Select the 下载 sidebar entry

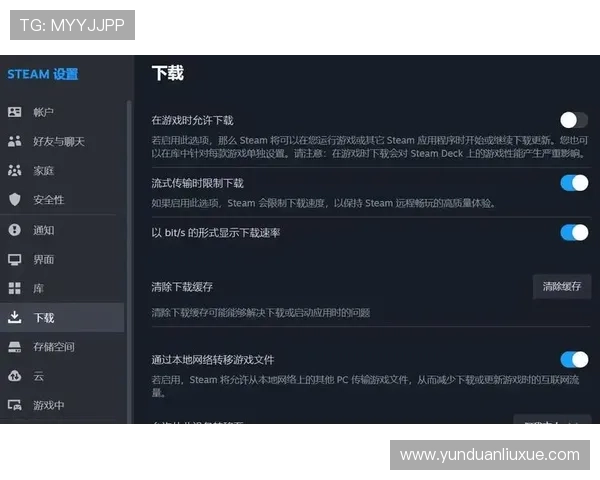[x=62, y=317]
